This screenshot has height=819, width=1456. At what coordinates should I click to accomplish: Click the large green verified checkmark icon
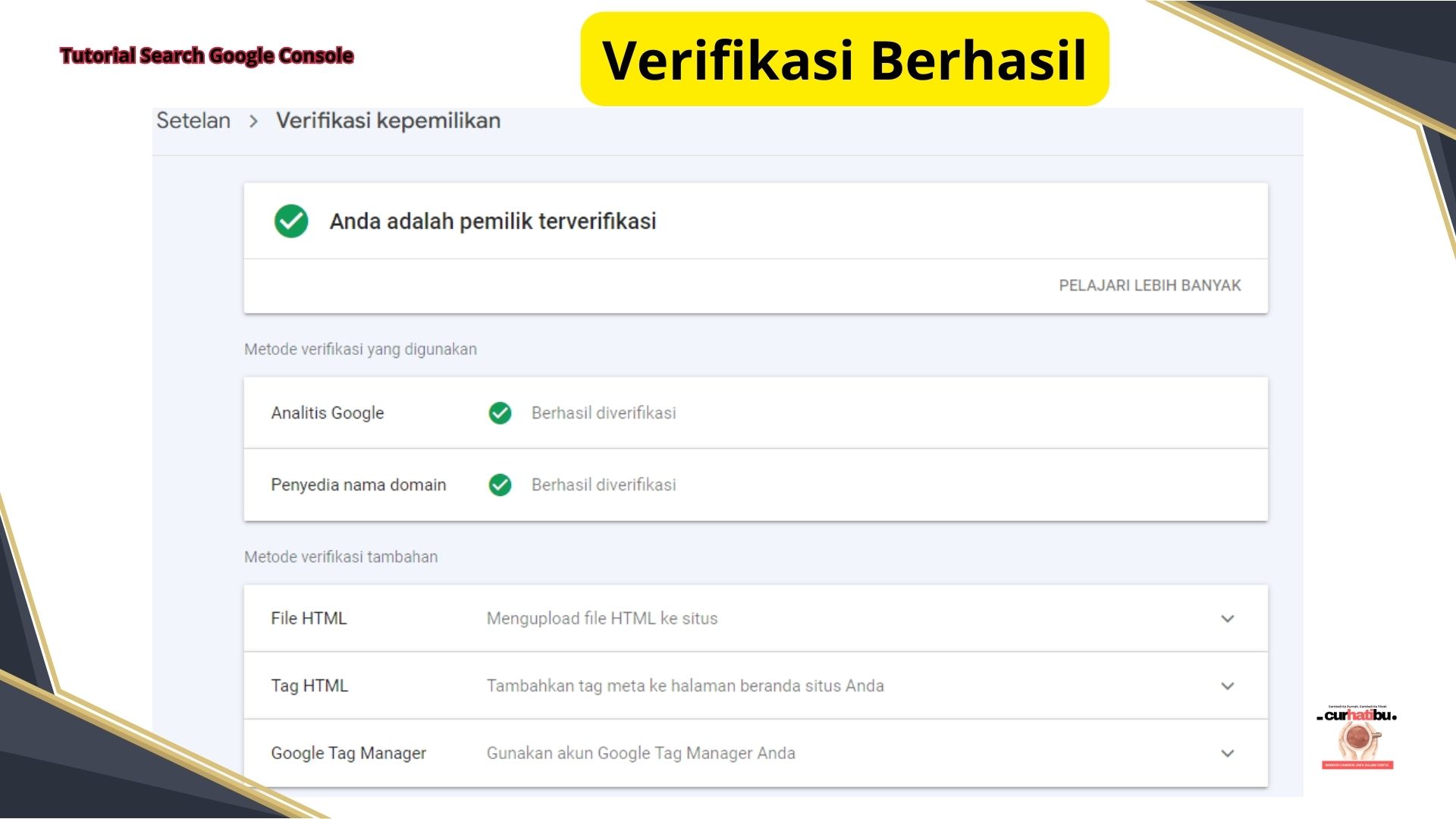pos(290,221)
